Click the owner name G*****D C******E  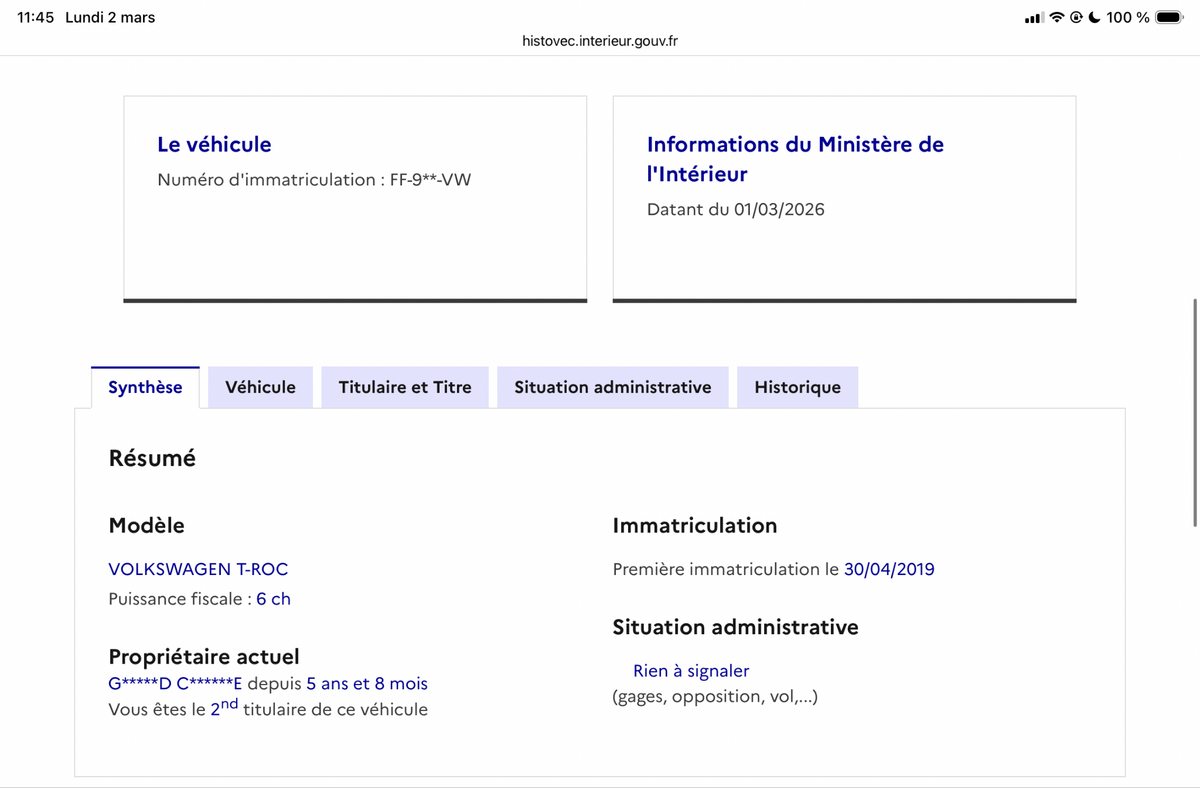coord(175,684)
